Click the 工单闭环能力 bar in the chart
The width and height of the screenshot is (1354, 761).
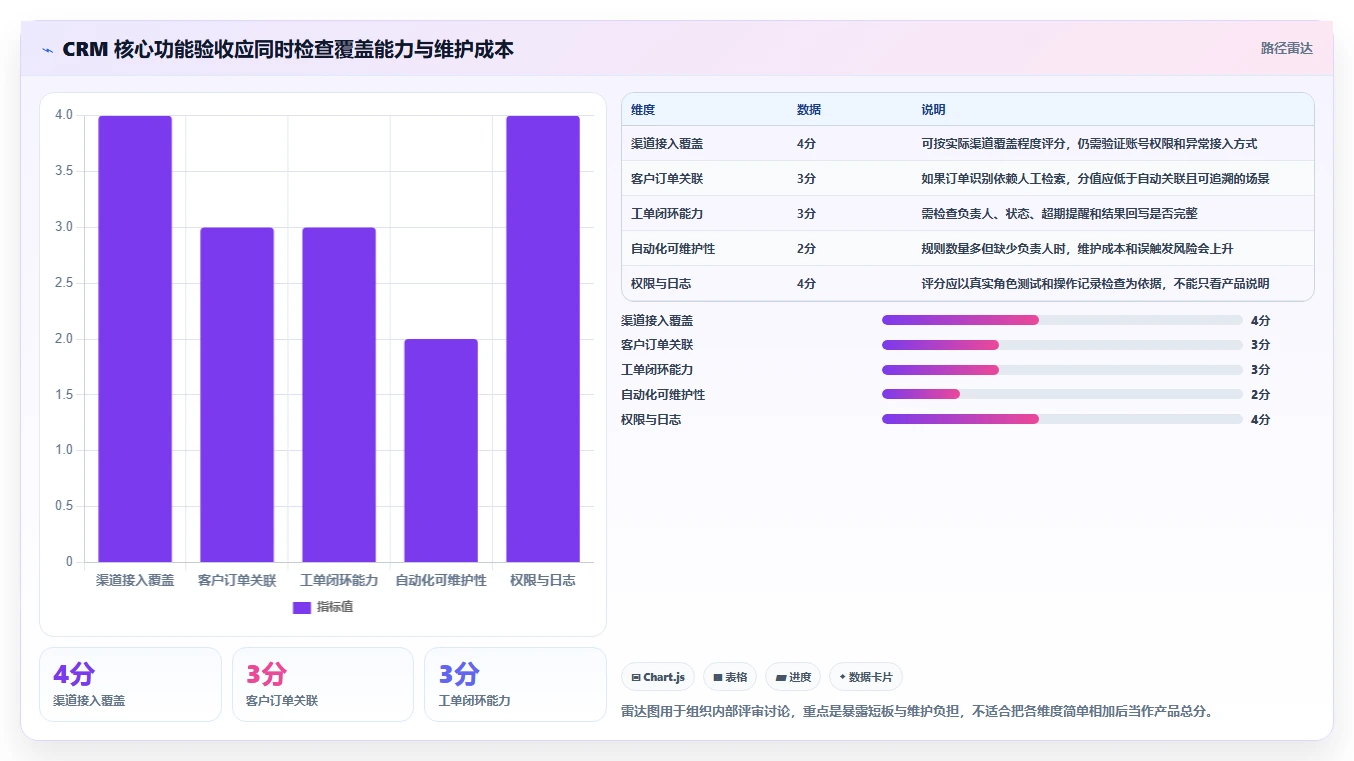pos(339,395)
